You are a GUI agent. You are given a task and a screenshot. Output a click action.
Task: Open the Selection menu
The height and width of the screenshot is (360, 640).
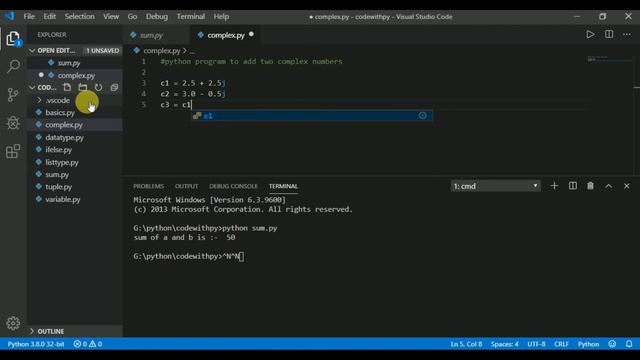pos(80,16)
